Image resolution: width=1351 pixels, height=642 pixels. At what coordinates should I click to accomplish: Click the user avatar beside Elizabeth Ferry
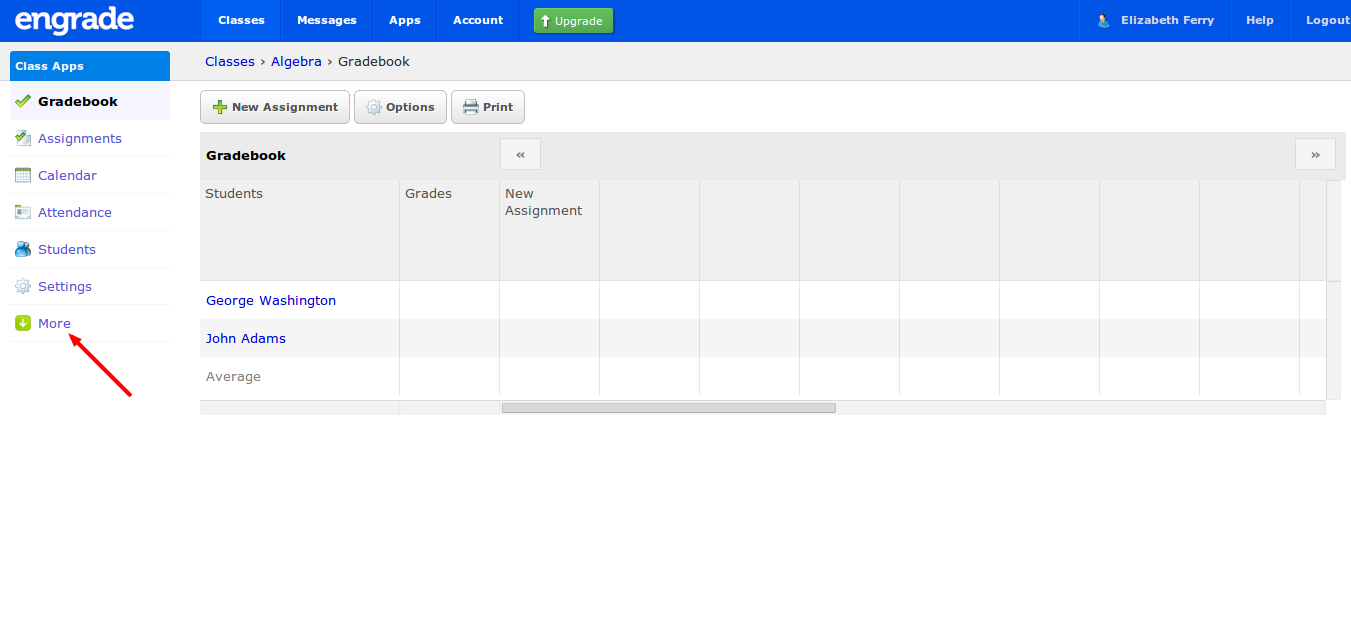coord(1103,20)
